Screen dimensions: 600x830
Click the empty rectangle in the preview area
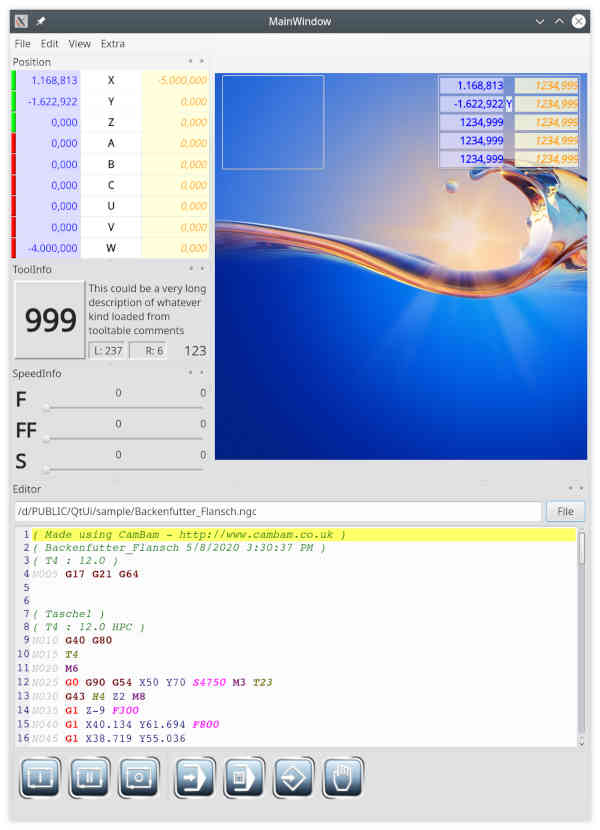pos(273,122)
